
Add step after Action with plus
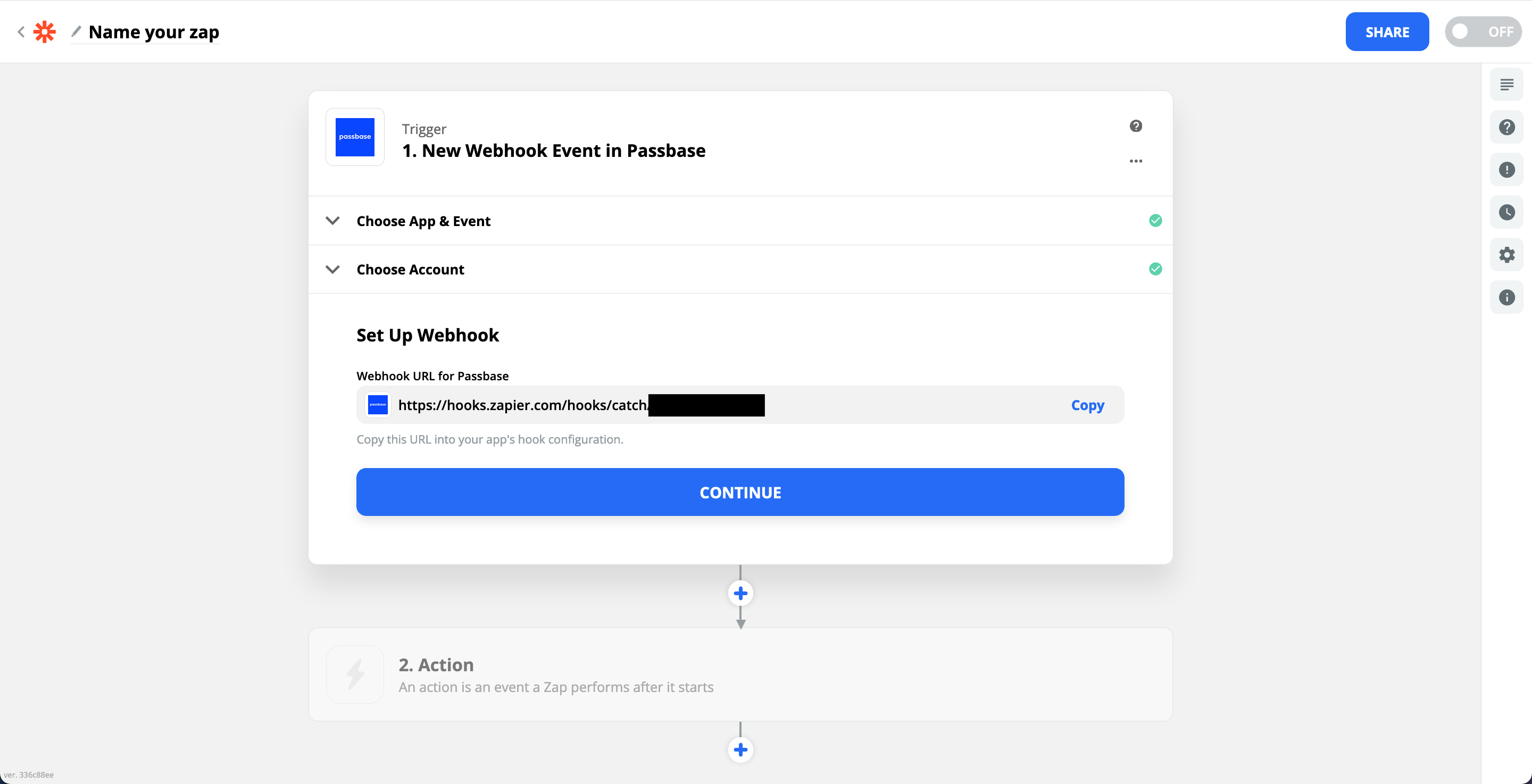(740, 749)
